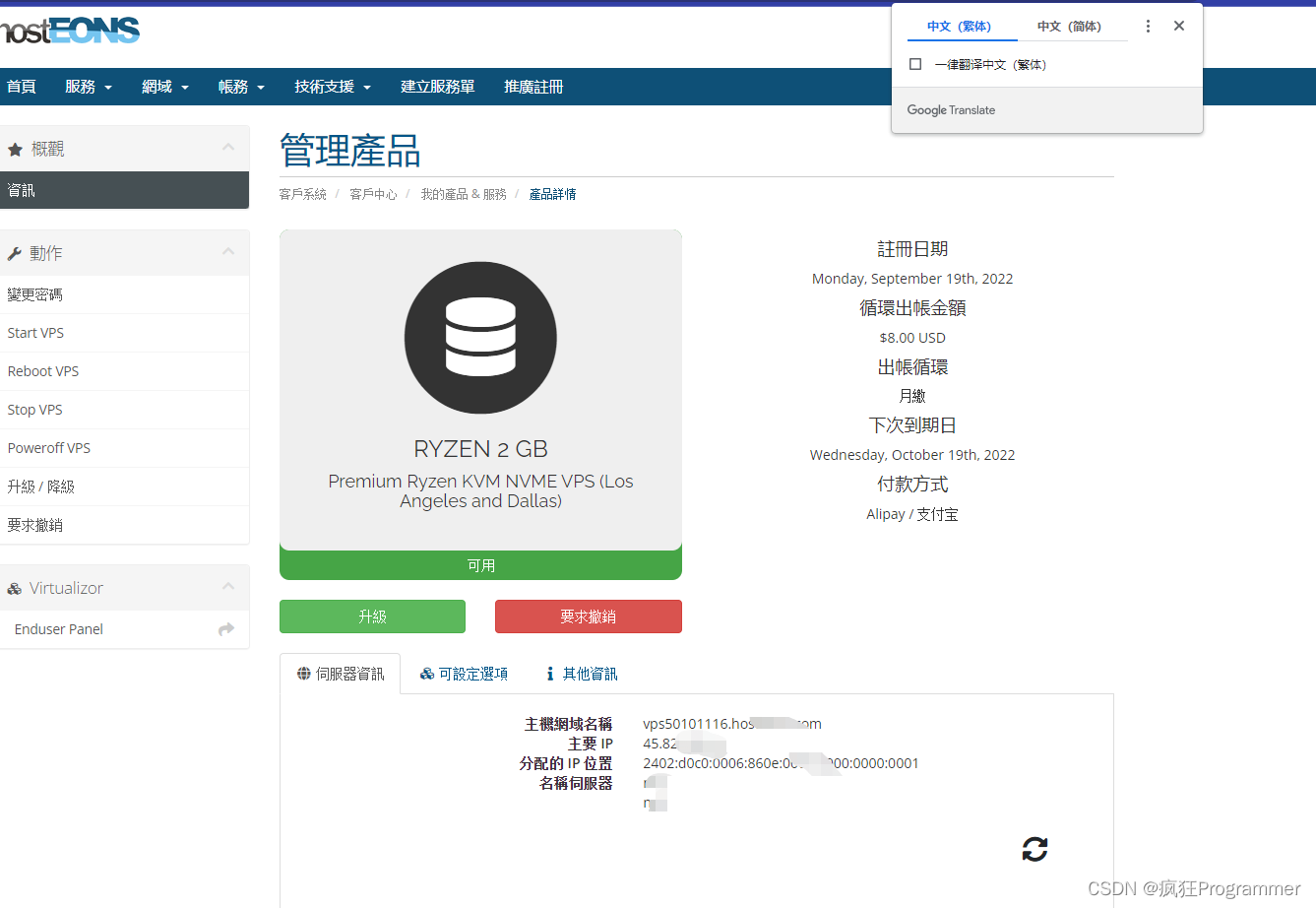Screen dimensions: 1316x908
Task: Open the three-dot menu in the Google Translate popup
Action: 1148,26
